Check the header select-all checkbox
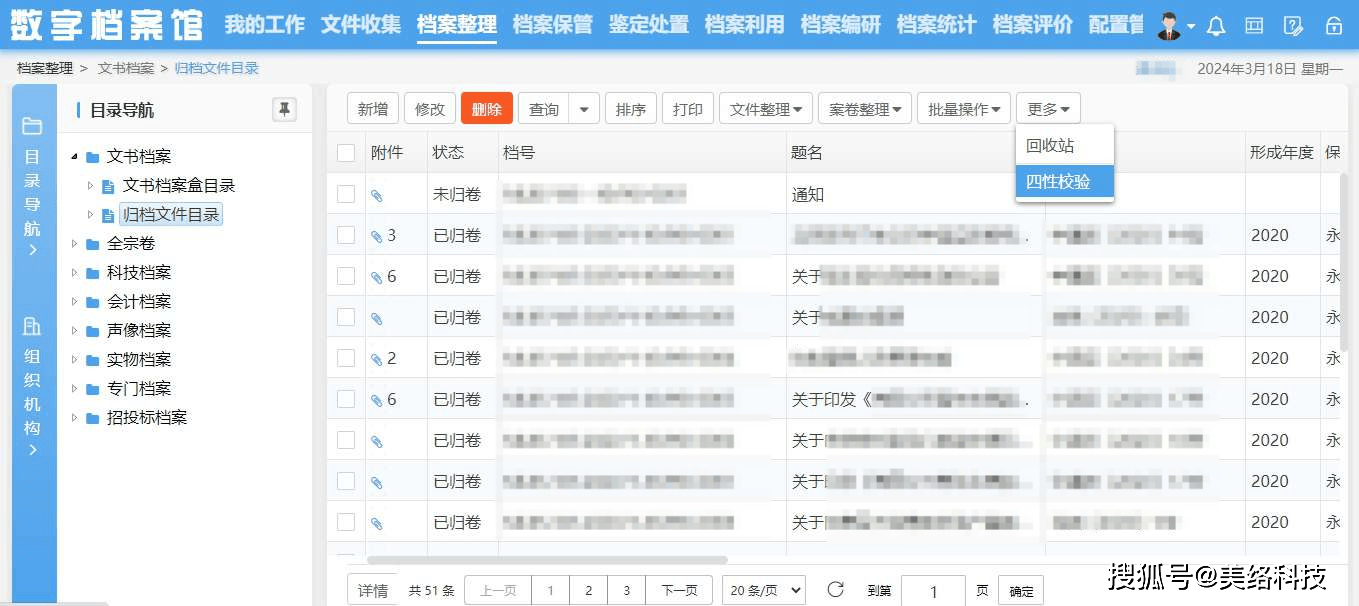Screen dimensions: 1359x606 pyautogui.click(x=345, y=152)
